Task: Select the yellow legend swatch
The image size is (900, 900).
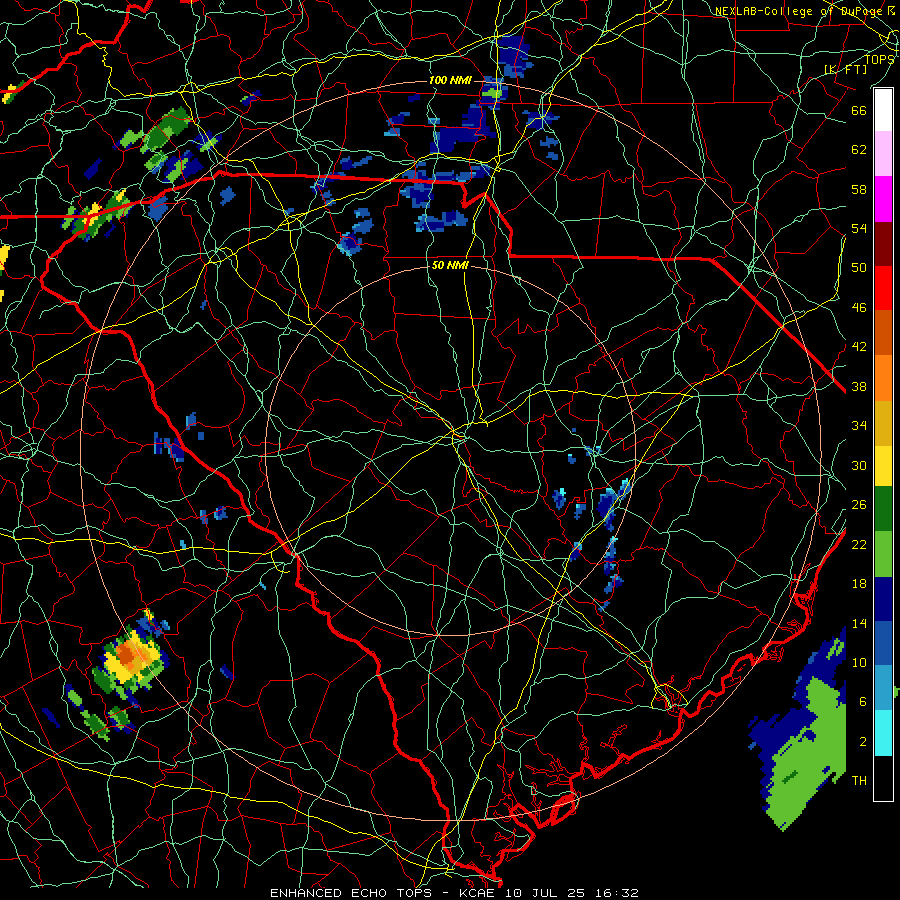Action: tap(883, 465)
